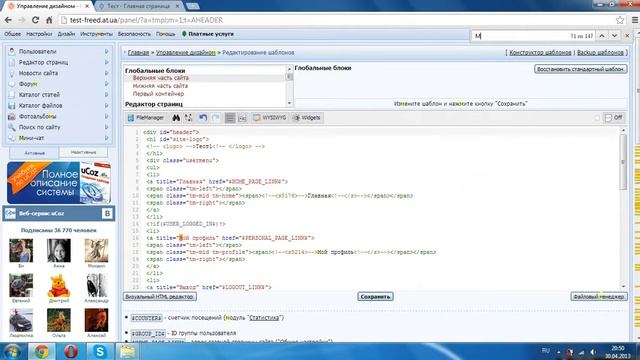The image size is (640, 360).
Task: Expand the Редактор страниц submenu arrow
Action: (107, 62)
